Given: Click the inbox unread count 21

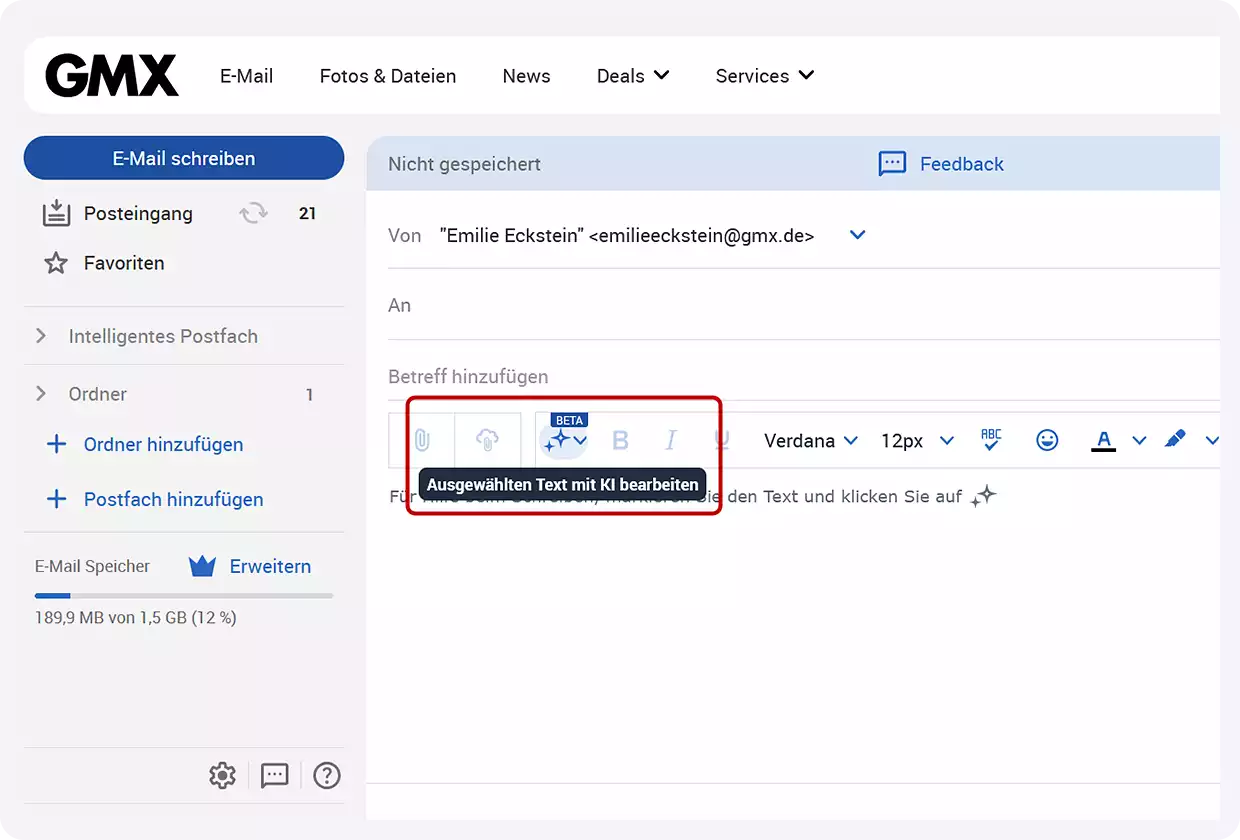Looking at the screenshot, I should pyautogui.click(x=308, y=213).
